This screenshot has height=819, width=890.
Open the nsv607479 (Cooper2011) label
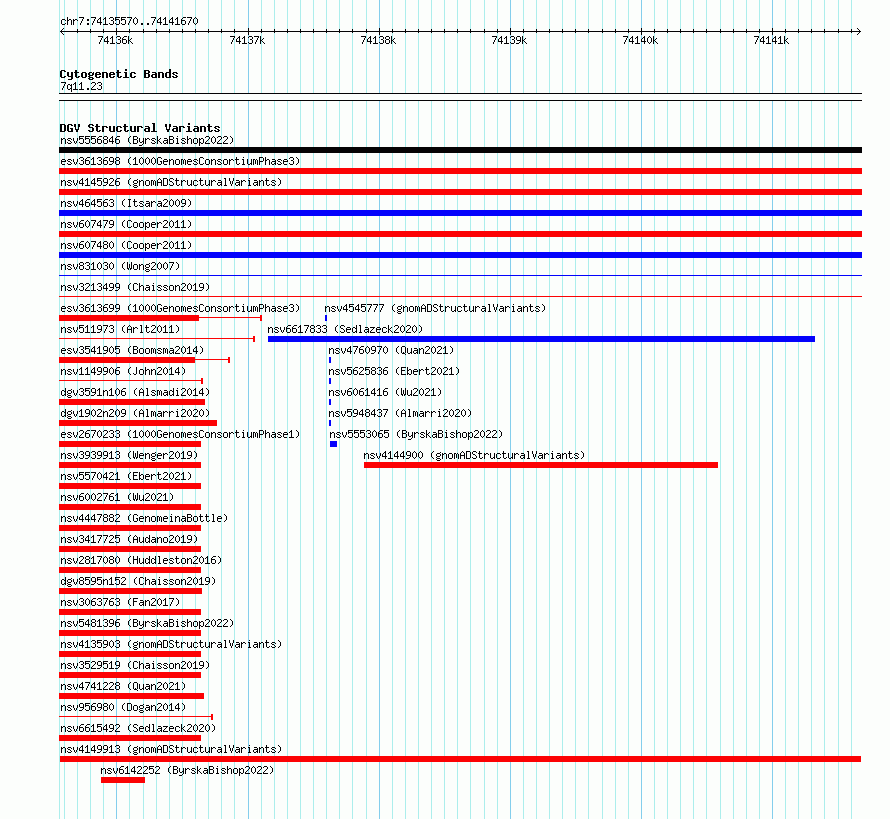click(x=126, y=224)
